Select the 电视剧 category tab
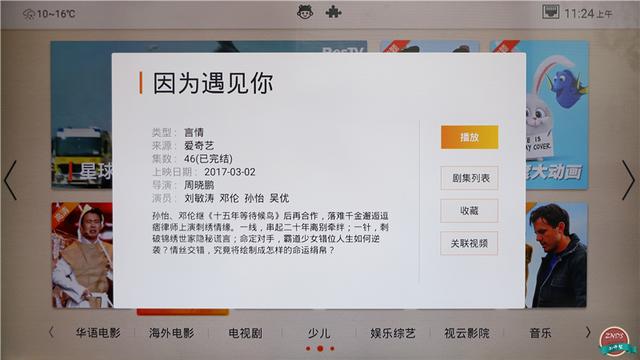This screenshot has width=640, height=360. tap(245, 333)
